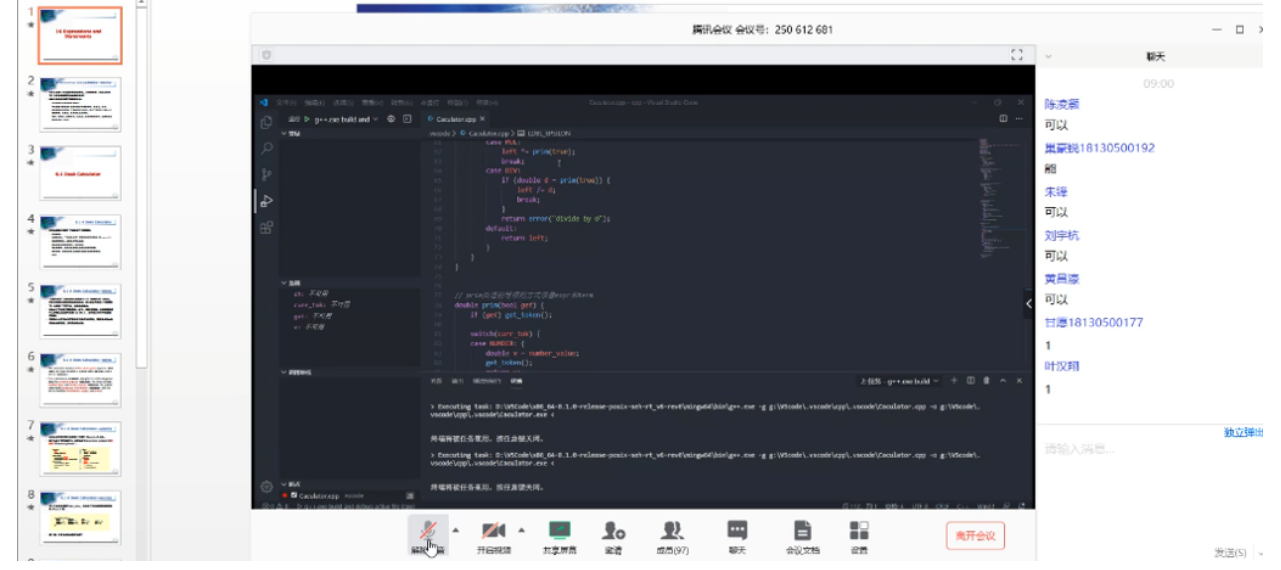Image resolution: width=1281 pixels, height=570 pixels.
Task: Collapse the chat panel with side arrow
Action: pyautogui.click(x=1028, y=303)
